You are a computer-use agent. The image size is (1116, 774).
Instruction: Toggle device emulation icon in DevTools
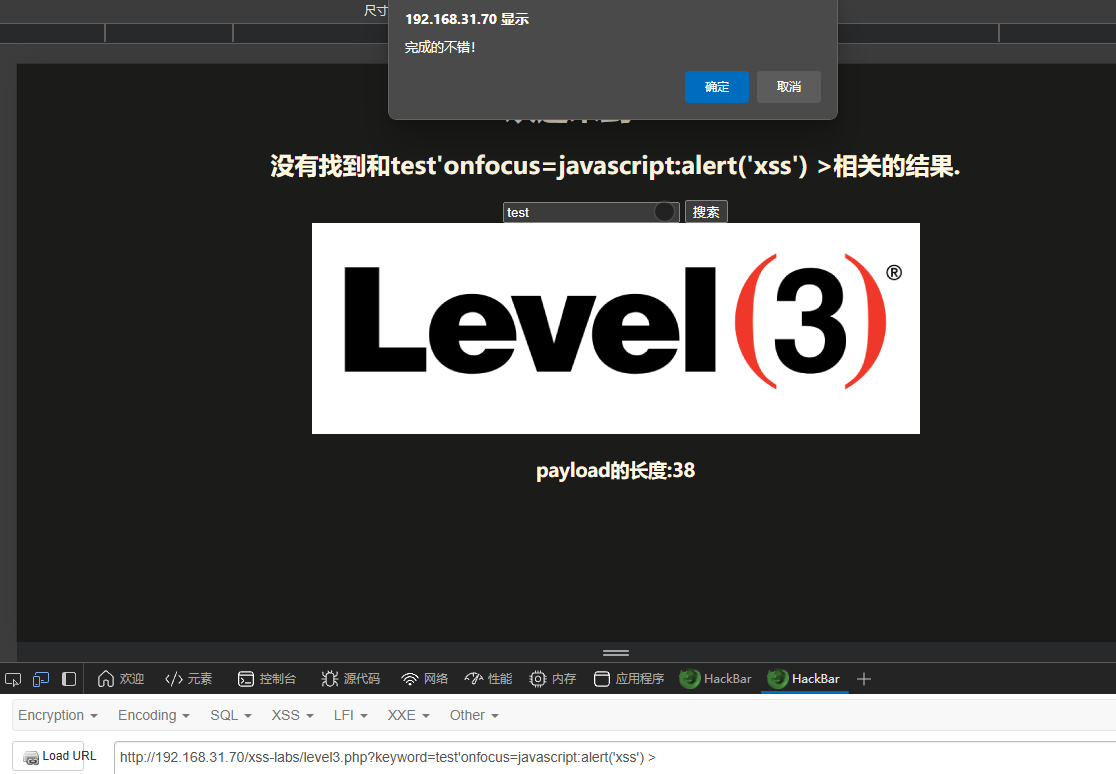(x=41, y=679)
